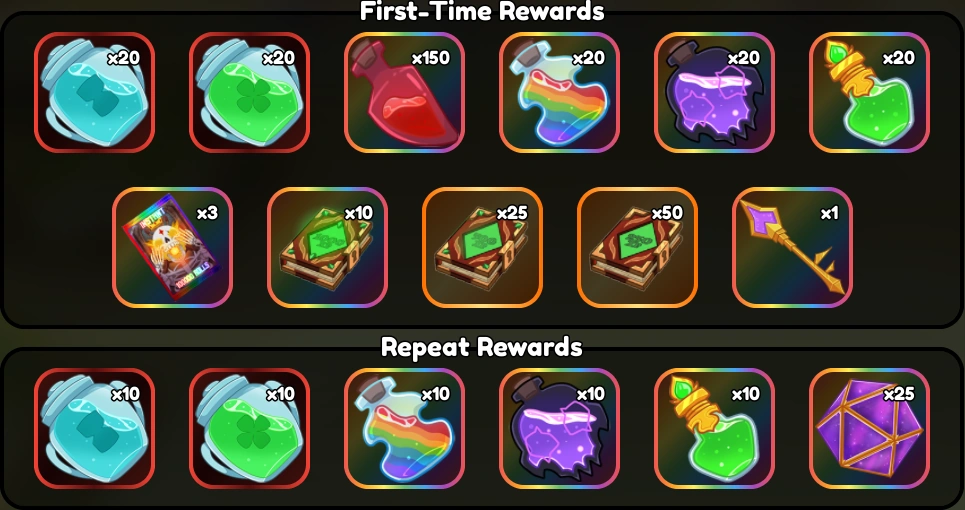Click first-time purple cauldron potion x20

tap(715, 92)
